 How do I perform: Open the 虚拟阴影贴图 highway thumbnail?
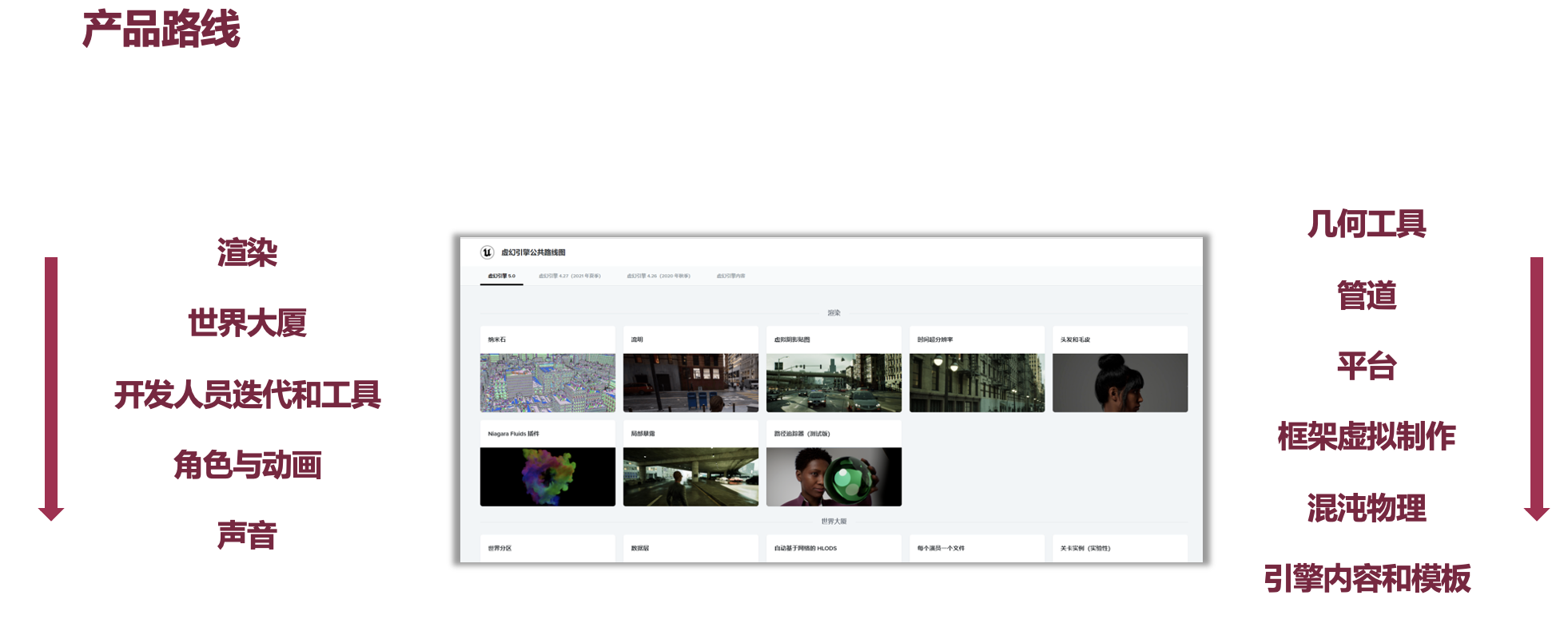(834, 383)
